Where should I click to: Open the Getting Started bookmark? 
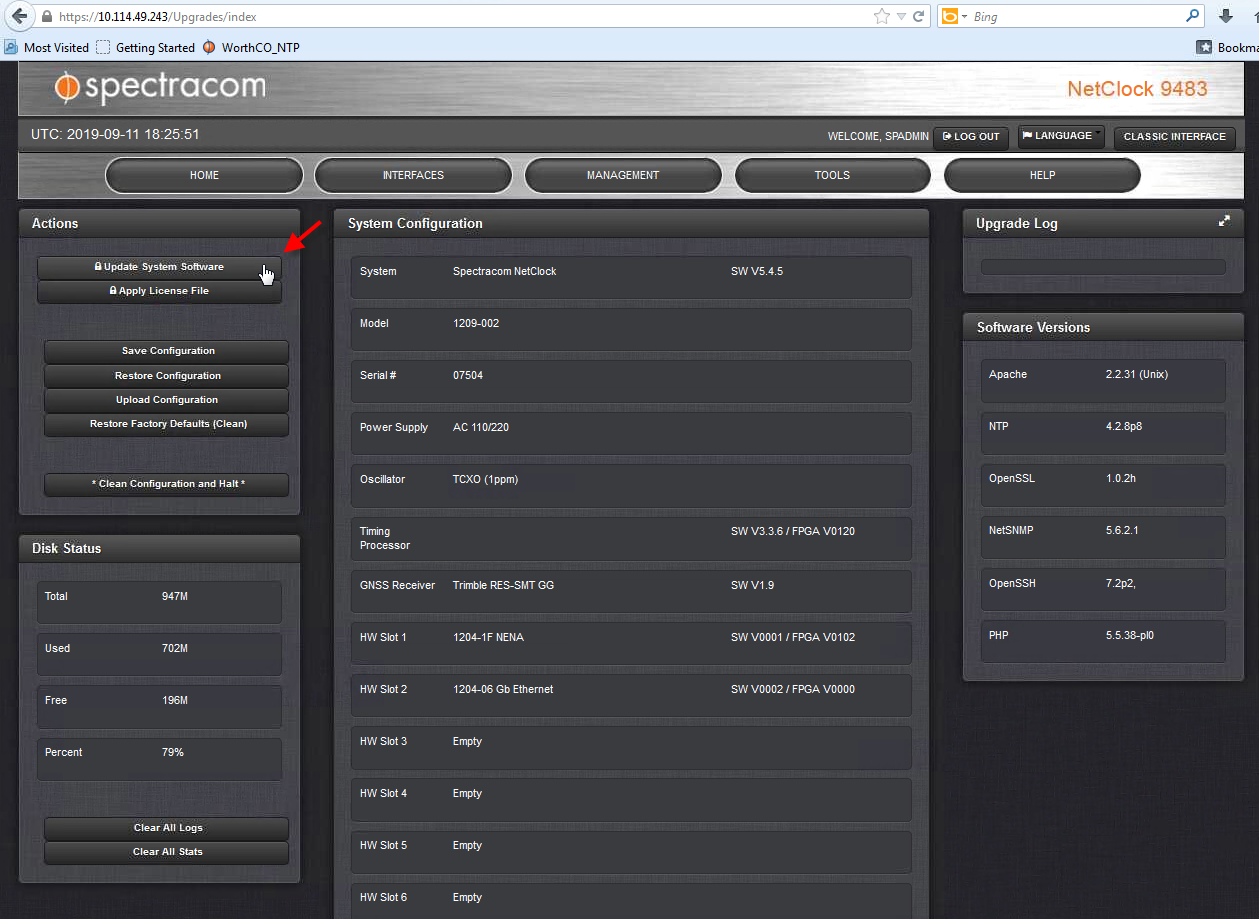pos(146,47)
